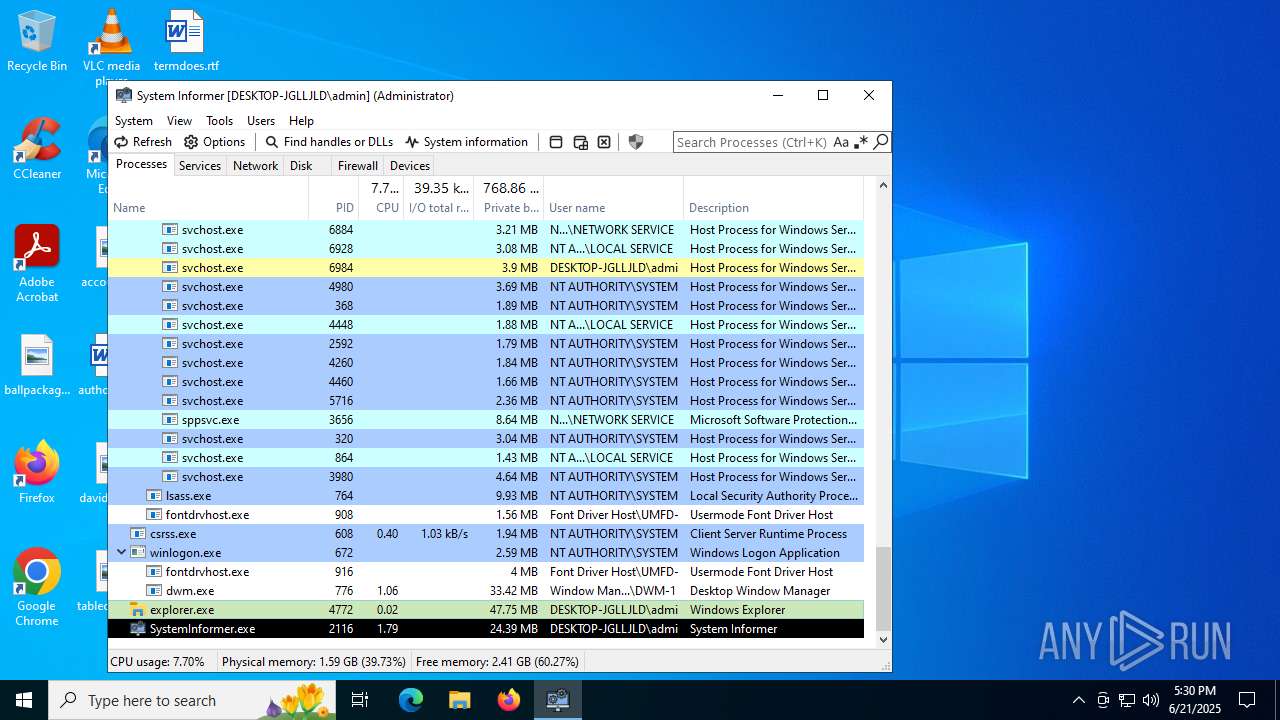Toggle case sensitive search (Aa)
The width and height of the screenshot is (1280, 720).
pos(841,142)
